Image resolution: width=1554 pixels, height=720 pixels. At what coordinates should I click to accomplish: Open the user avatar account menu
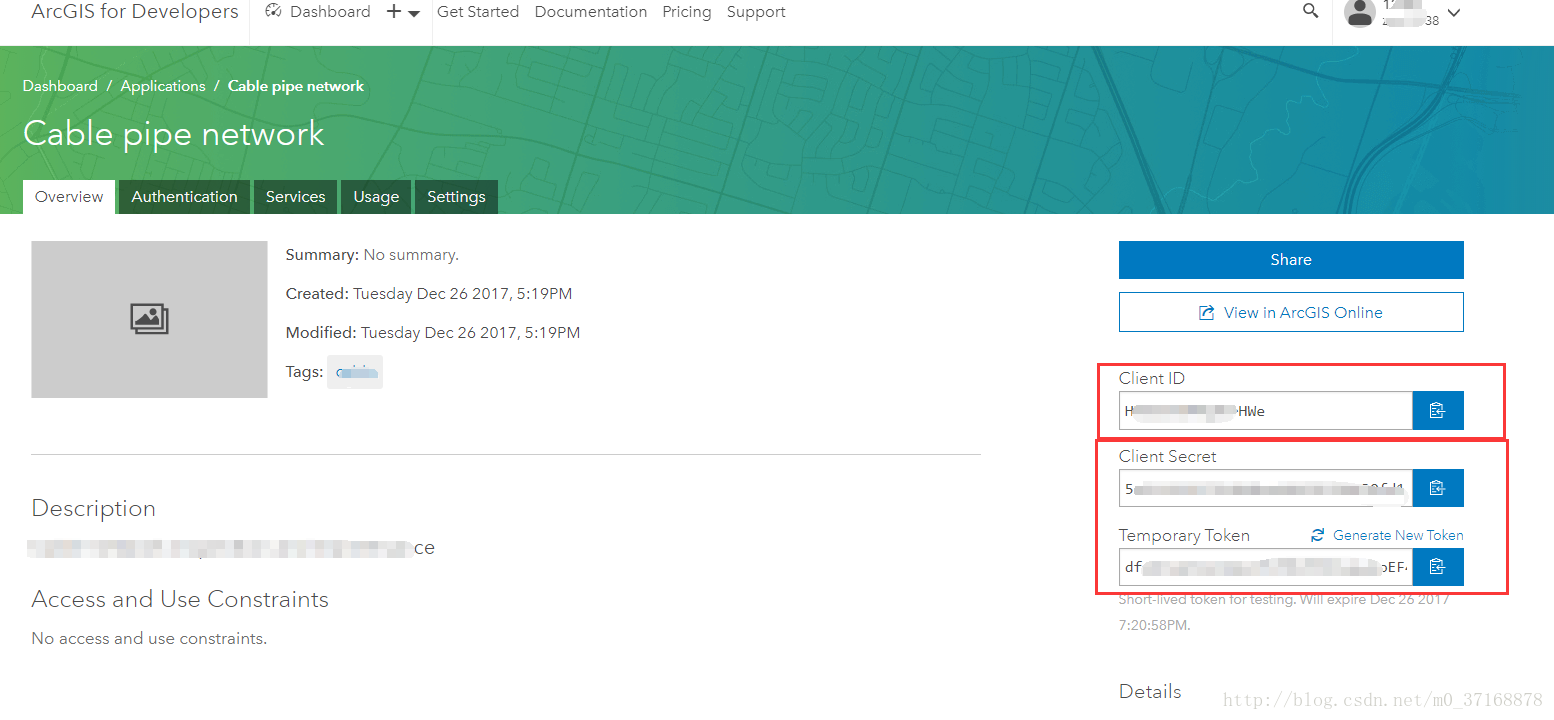pos(1360,12)
